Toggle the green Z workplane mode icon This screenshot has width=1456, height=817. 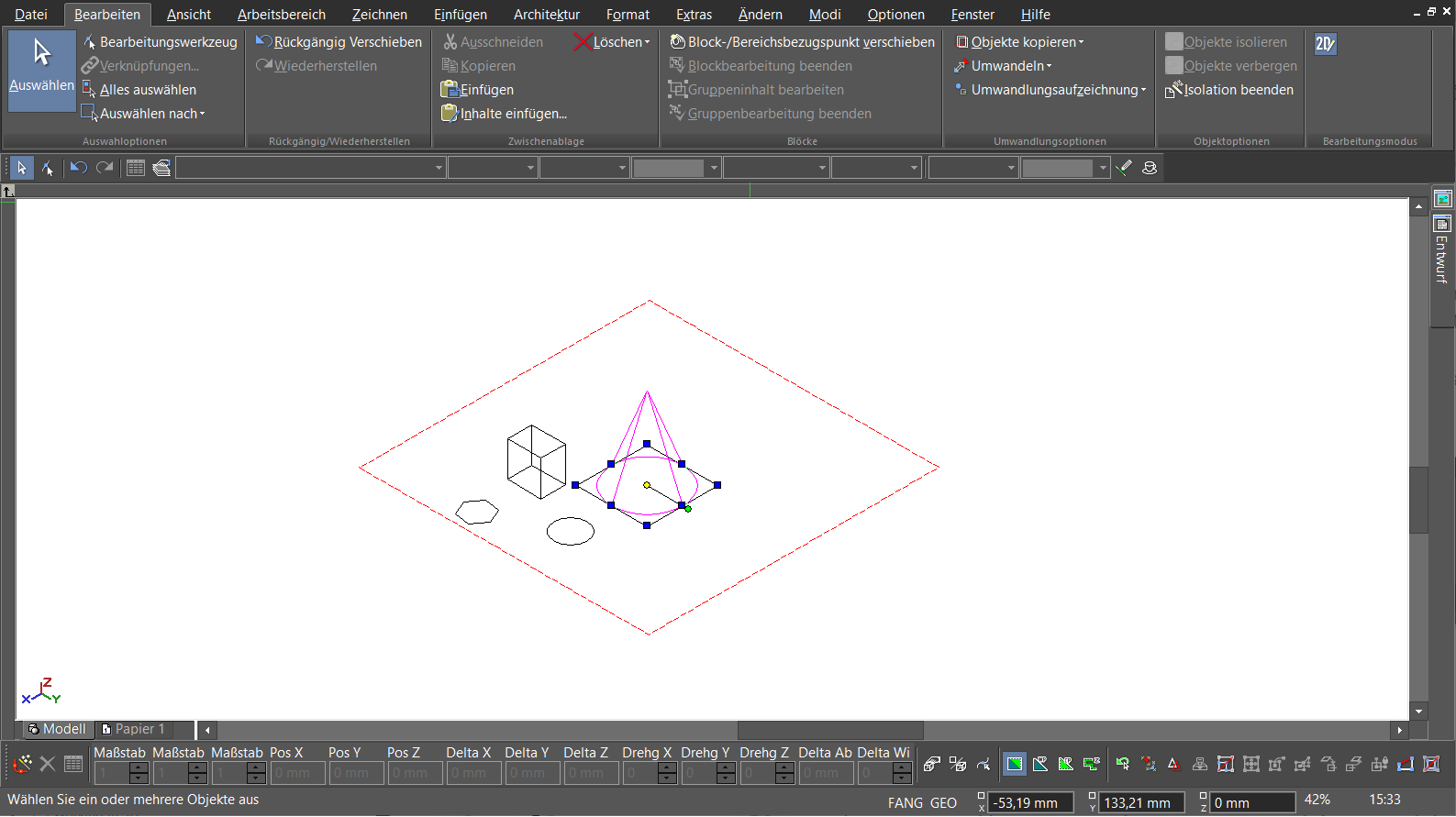coord(1092,764)
